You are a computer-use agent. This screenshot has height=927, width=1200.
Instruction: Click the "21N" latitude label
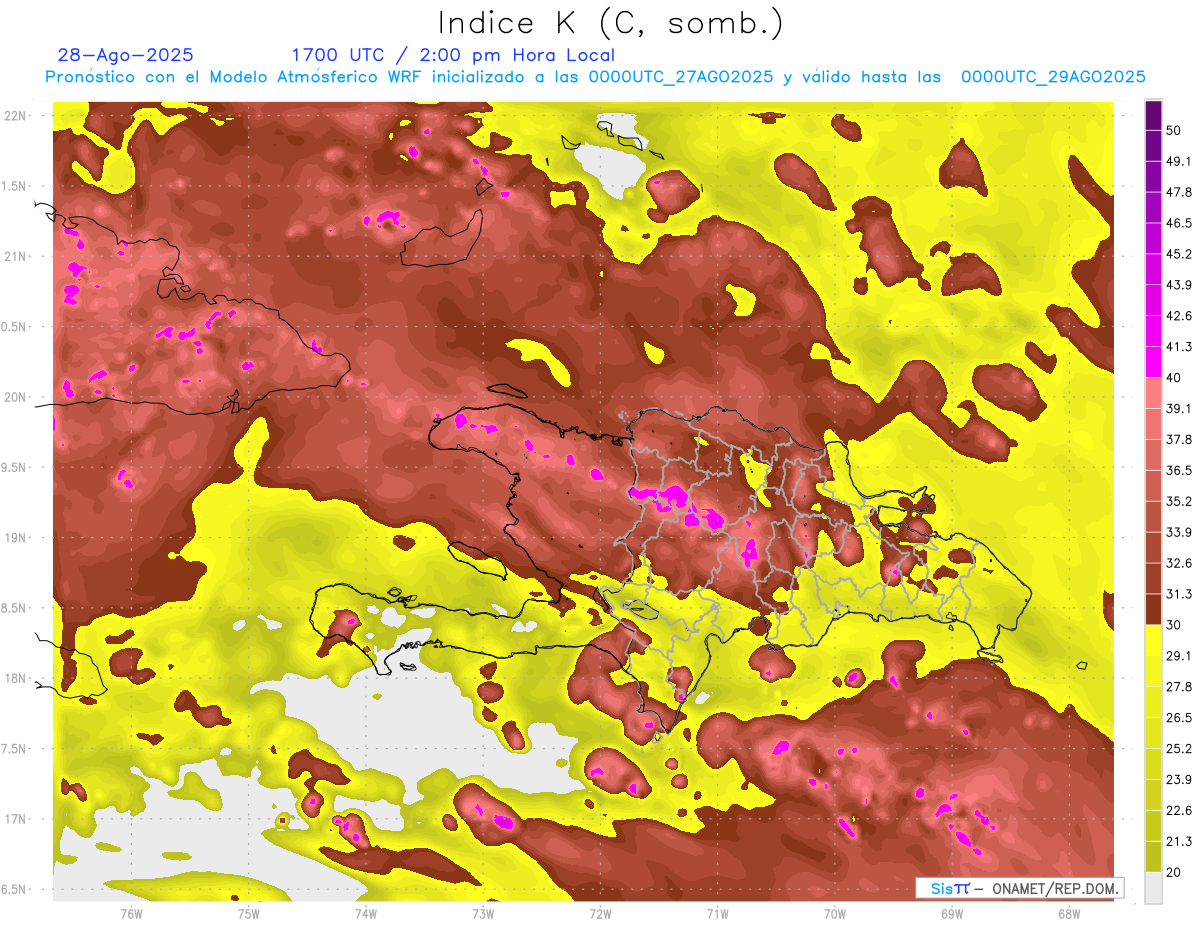pyautogui.click(x=17, y=256)
